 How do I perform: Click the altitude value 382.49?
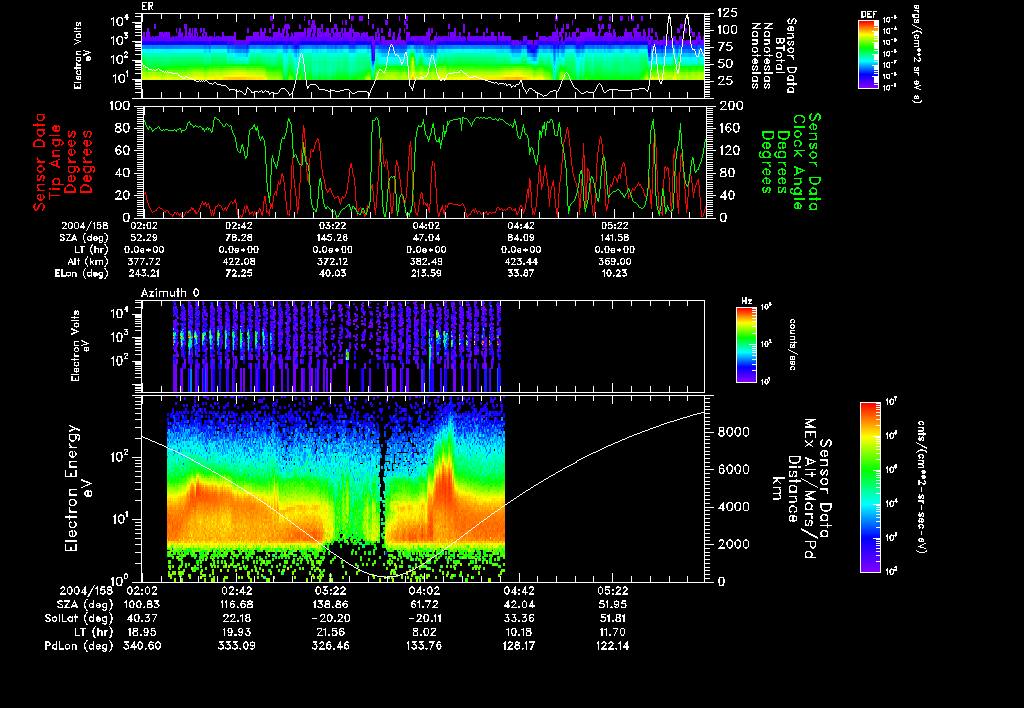point(426,261)
